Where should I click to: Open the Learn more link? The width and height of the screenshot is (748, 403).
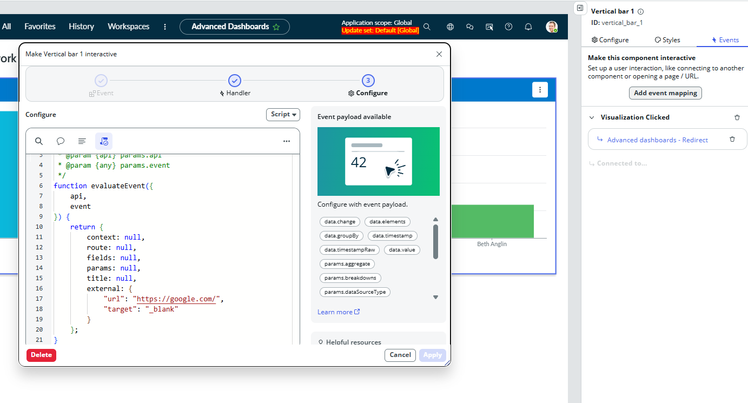338,312
